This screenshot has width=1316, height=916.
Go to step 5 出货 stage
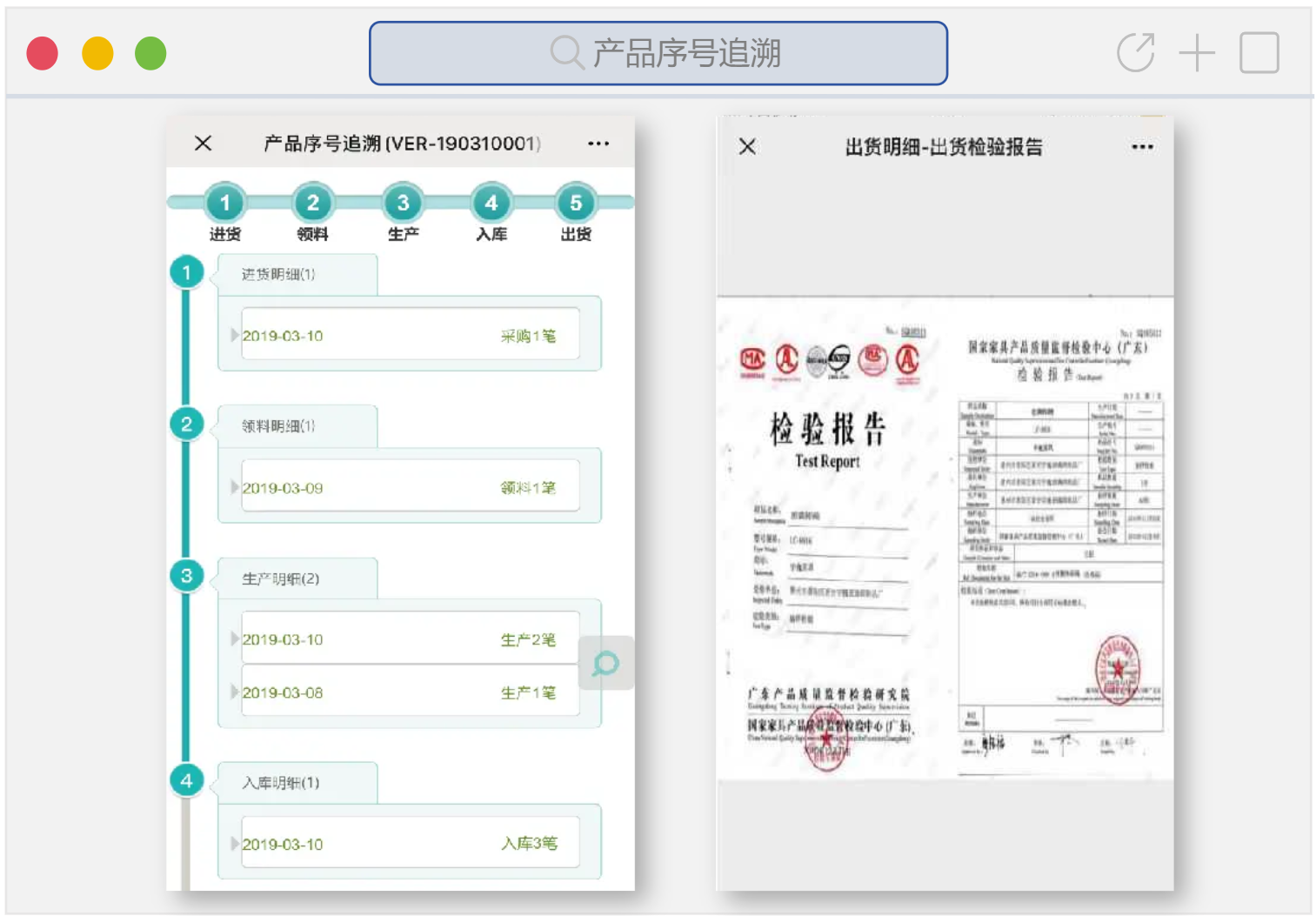pos(576,204)
